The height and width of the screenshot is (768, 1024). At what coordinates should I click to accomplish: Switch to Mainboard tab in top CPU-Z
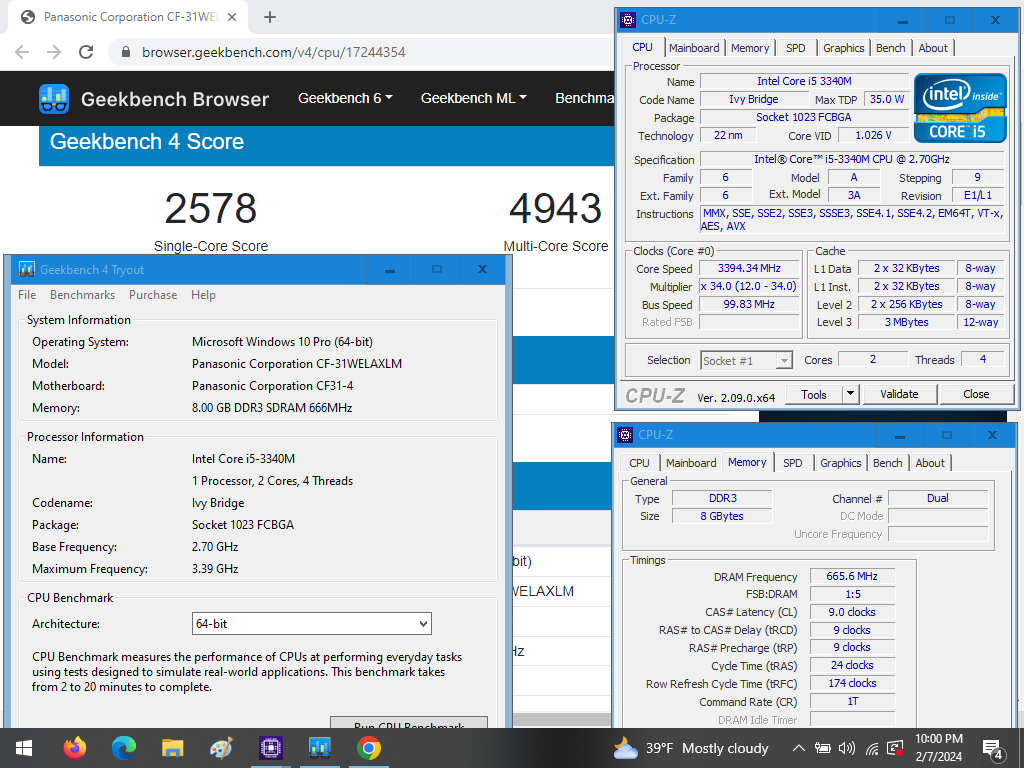pos(694,48)
